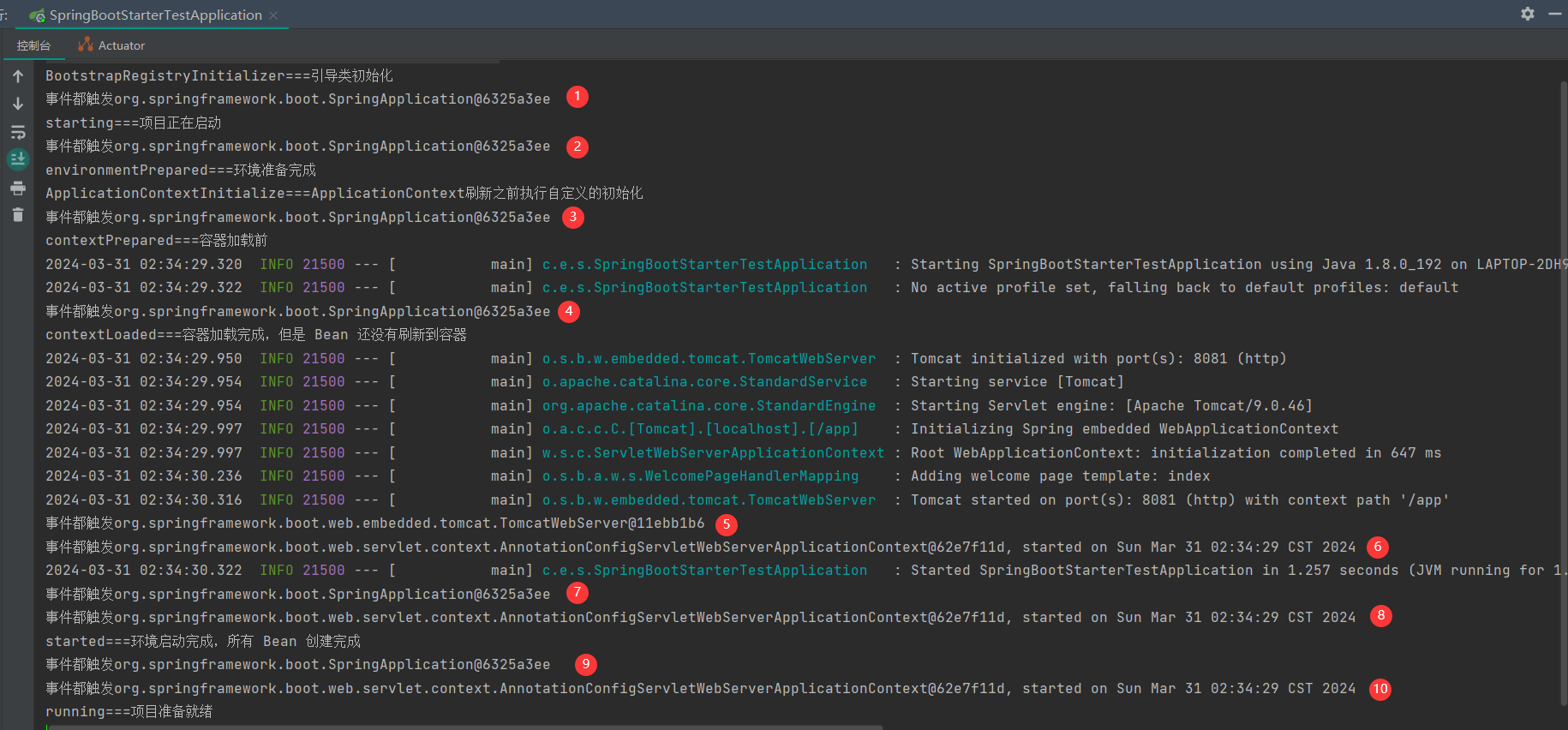The image size is (1568, 730).
Task: Click timestamp '2024-03-31 02:34:29.320'
Action: tap(144, 264)
